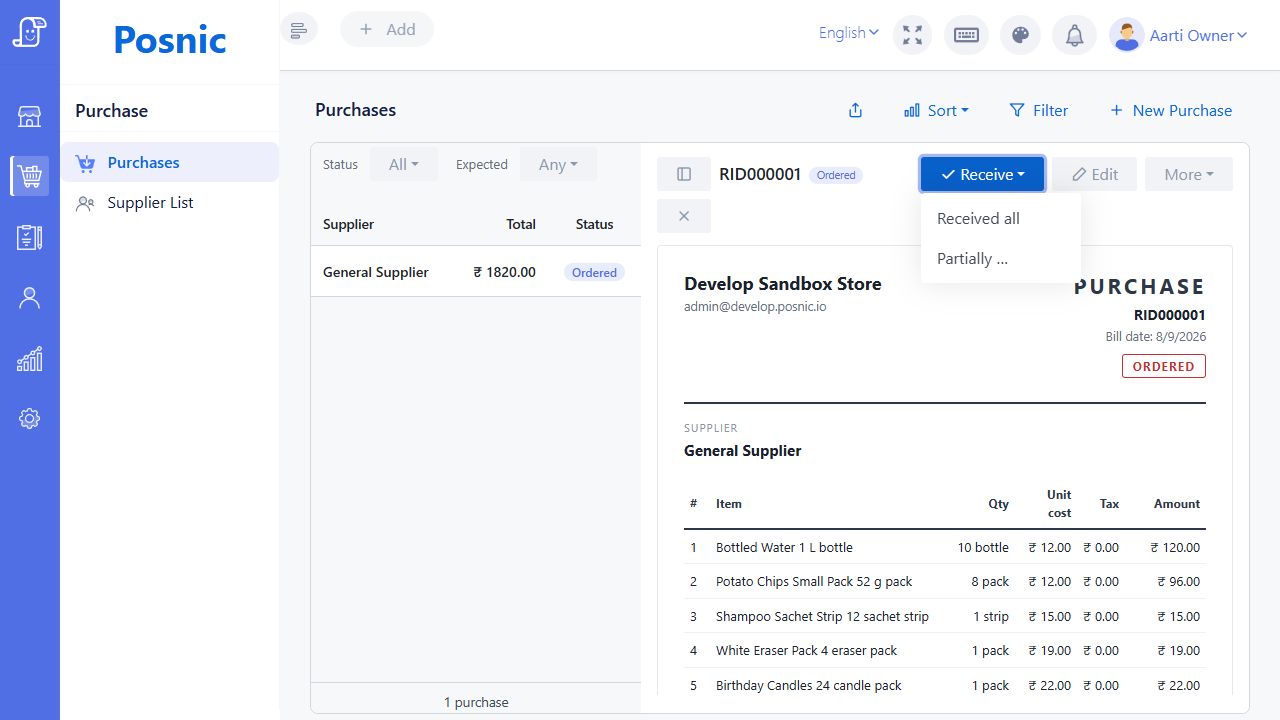Screen dimensions: 1280x720
Task: Open the theme palette icon
Action: click(x=1020, y=35)
